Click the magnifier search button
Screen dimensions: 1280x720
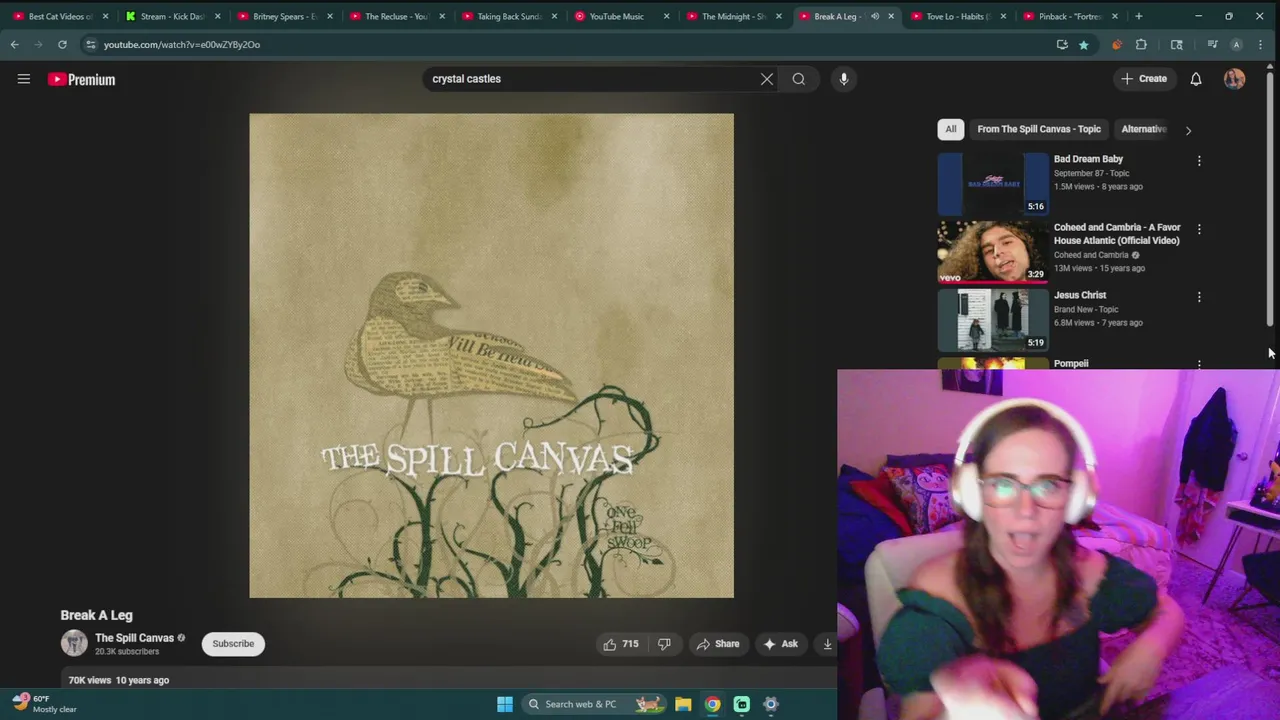799,79
